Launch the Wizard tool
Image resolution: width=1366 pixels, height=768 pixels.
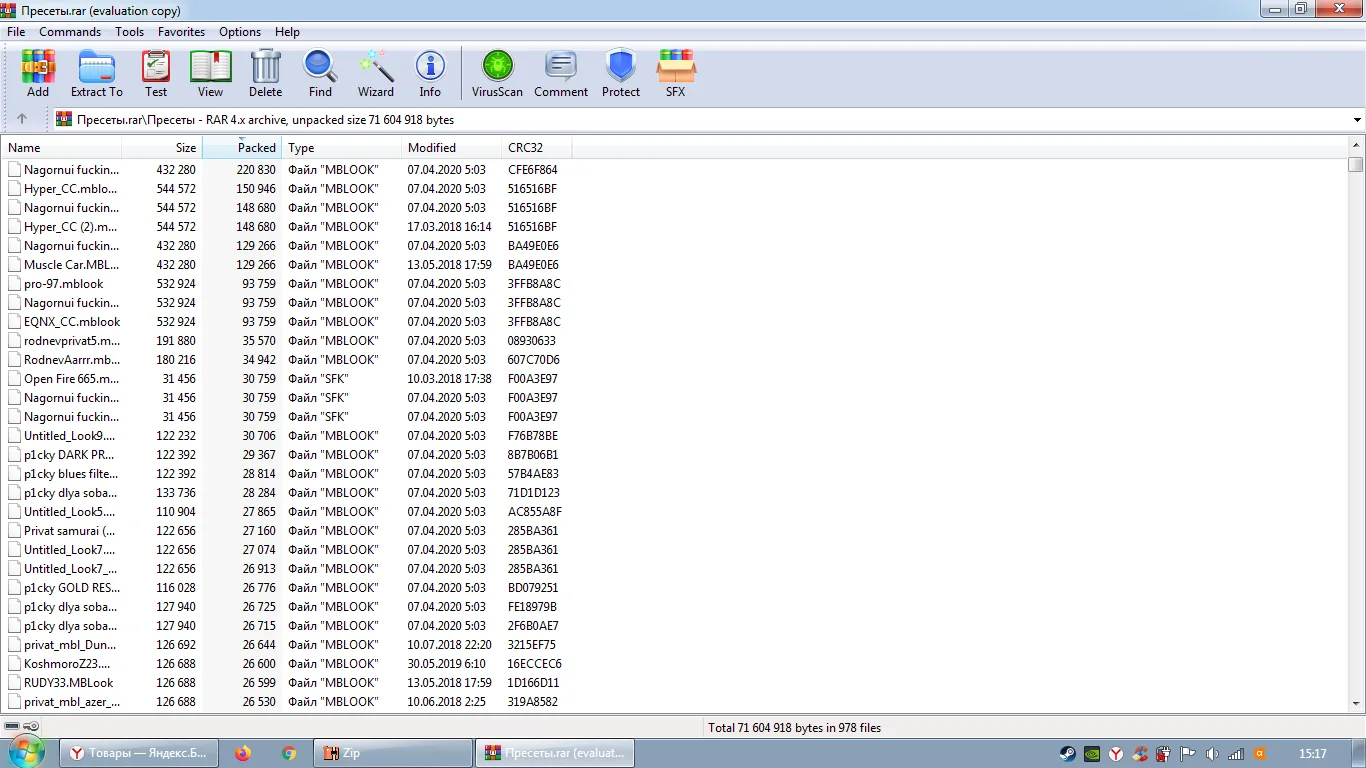[376, 74]
